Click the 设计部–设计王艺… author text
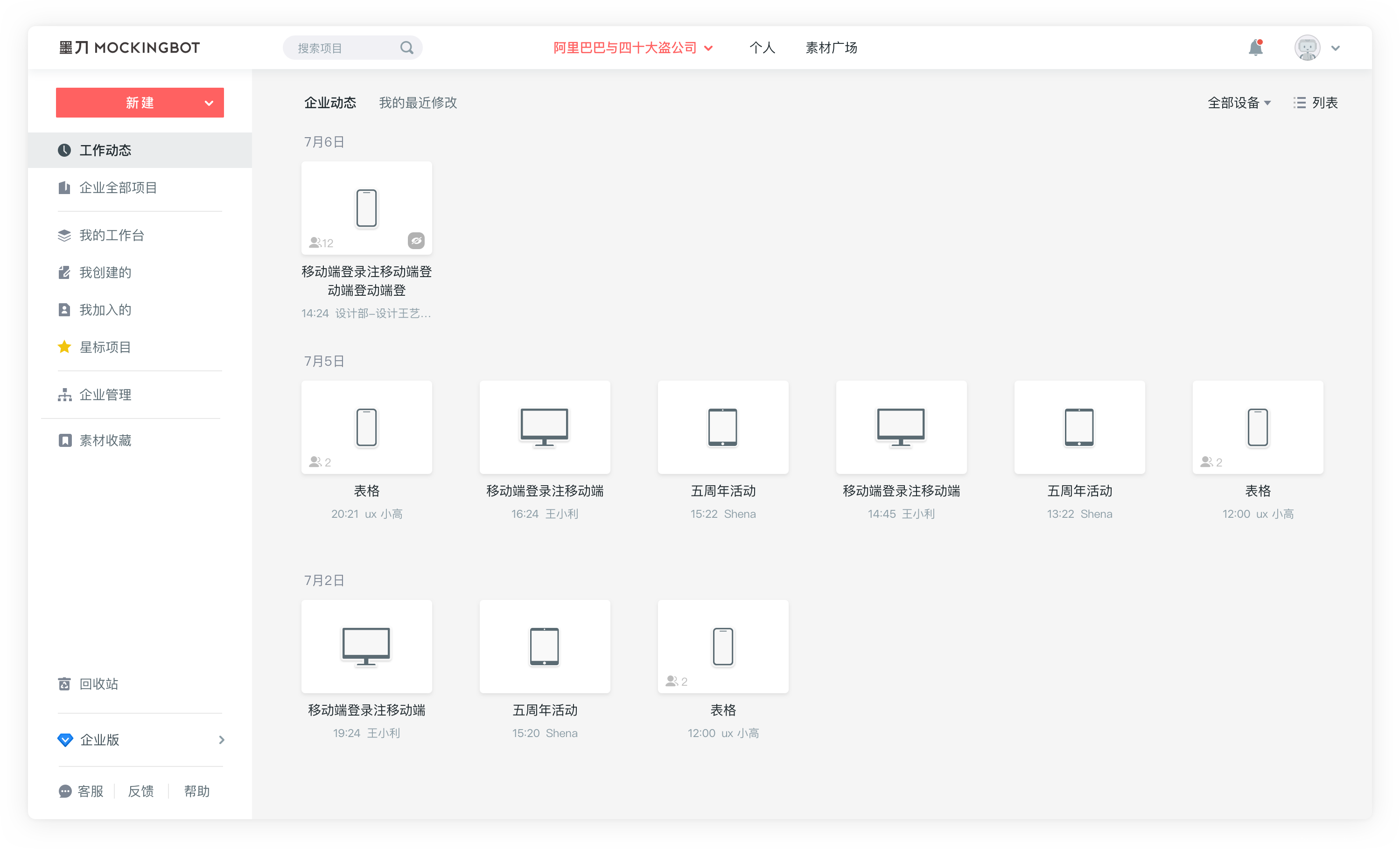Viewport: 1400px width, 849px height. click(383, 313)
